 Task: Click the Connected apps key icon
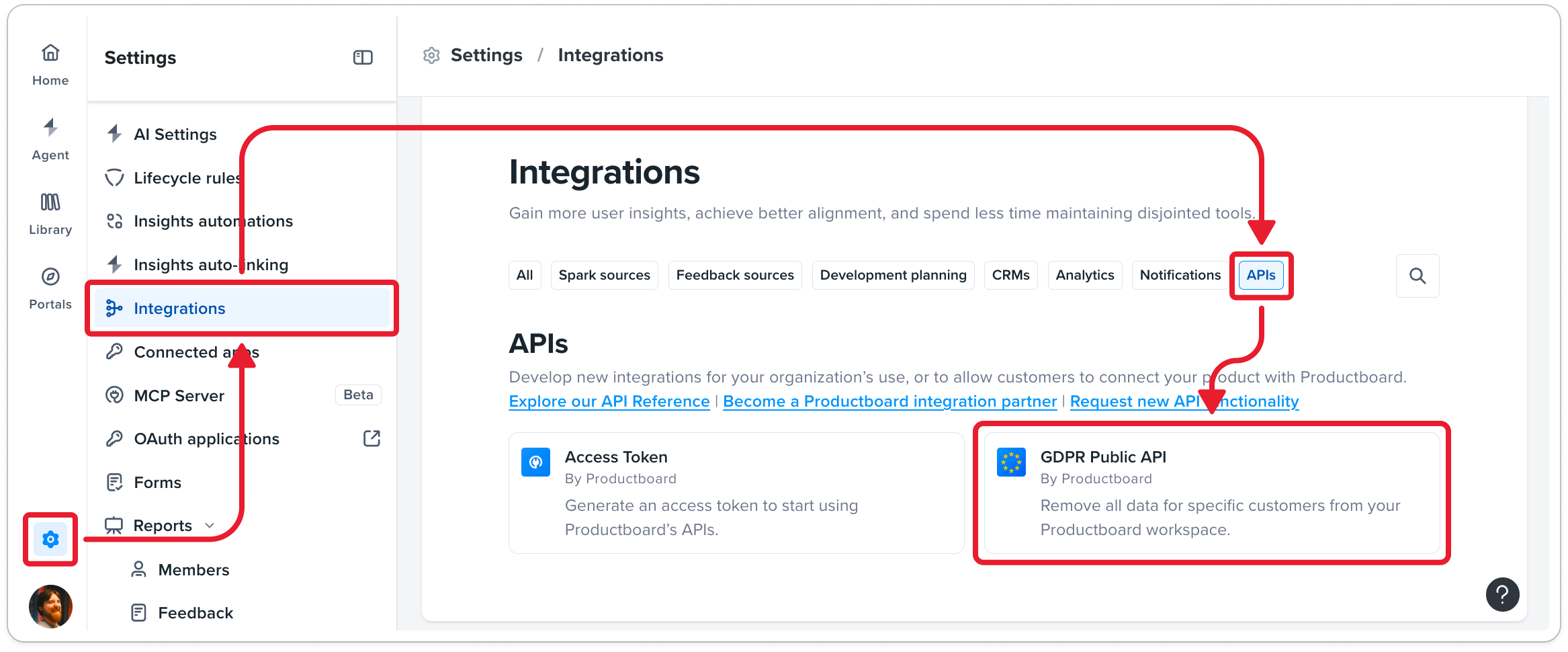click(x=115, y=352)
